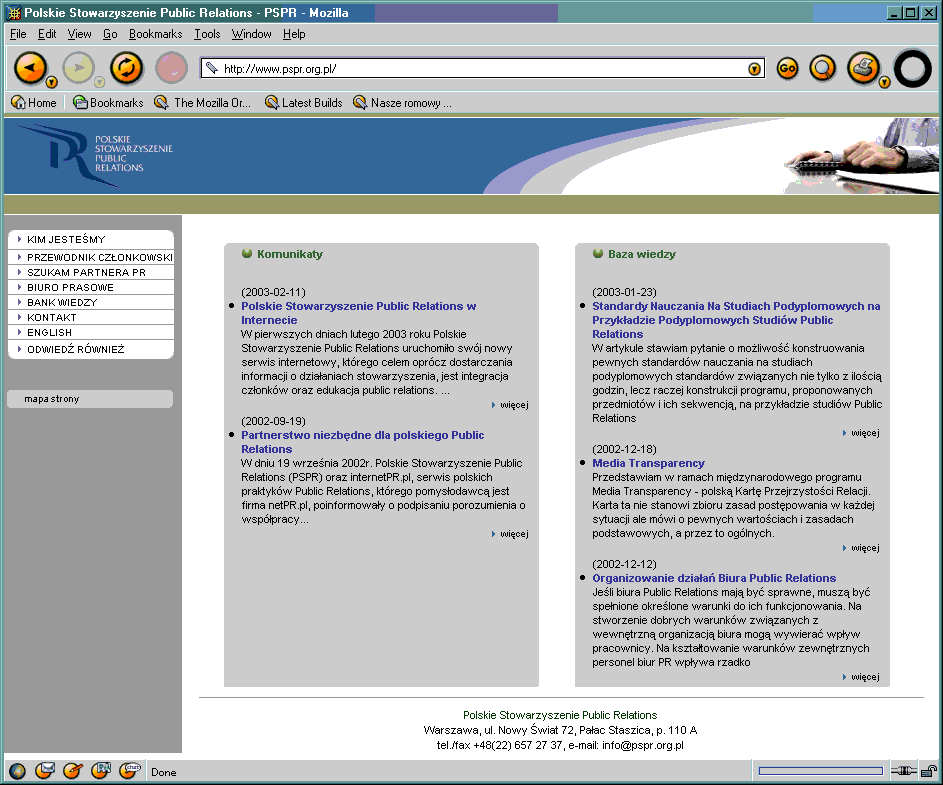Open the Print button options dropdown arrow

tap(884, 82)
